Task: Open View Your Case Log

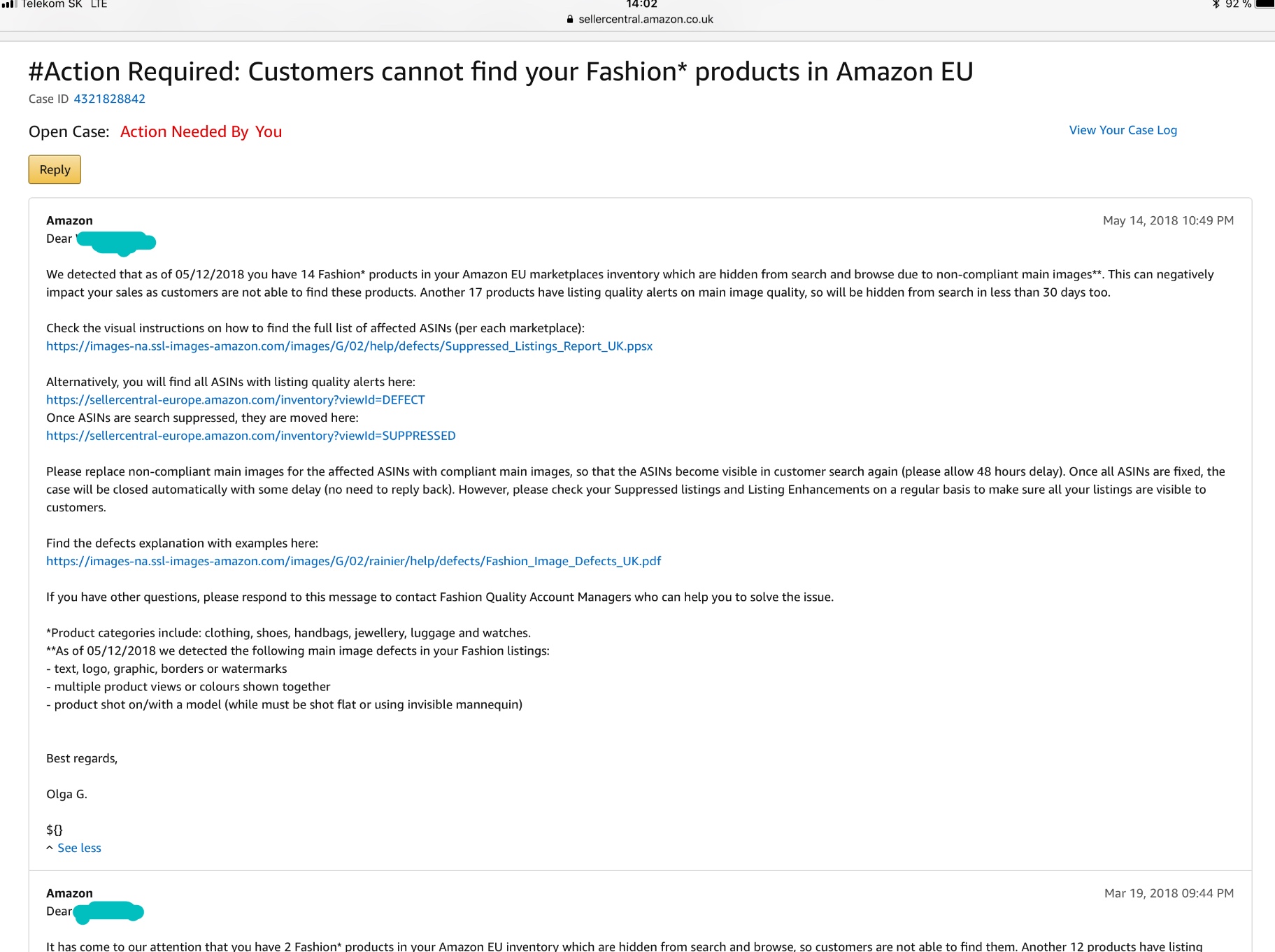Action: 1122,130
